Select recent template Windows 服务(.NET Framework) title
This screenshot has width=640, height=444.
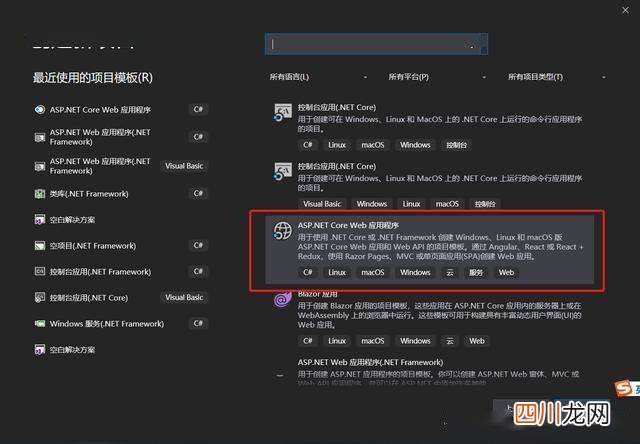tap(107, 324)
